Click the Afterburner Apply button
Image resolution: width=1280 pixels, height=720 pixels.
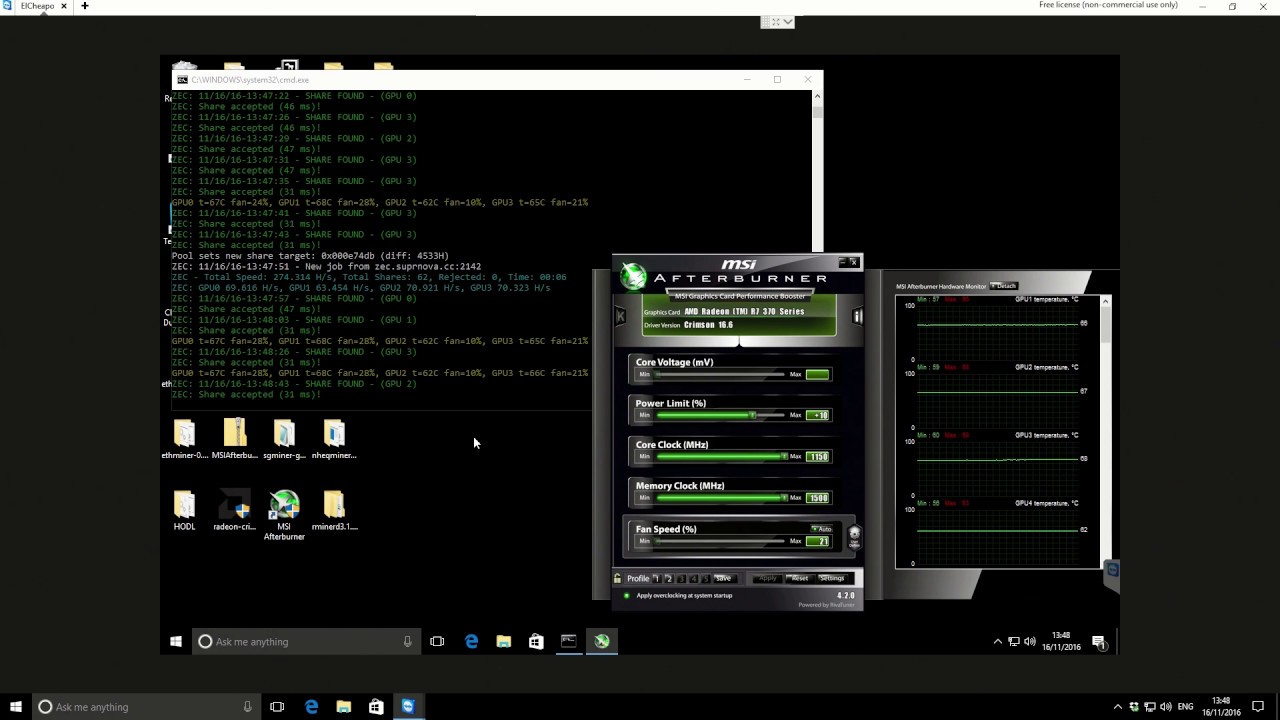[767, 578]
